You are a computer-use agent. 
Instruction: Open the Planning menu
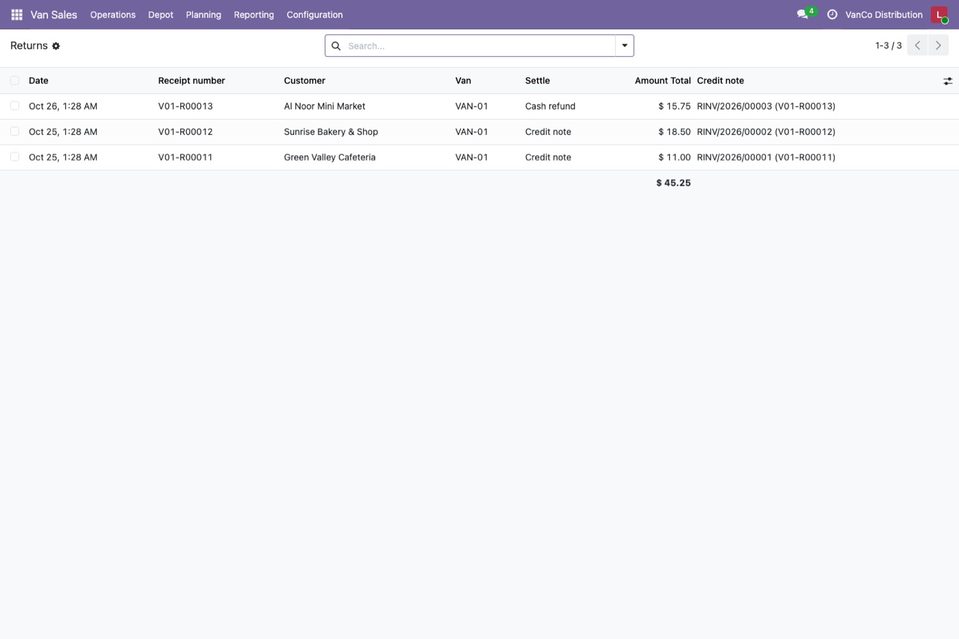click(203, 15)
